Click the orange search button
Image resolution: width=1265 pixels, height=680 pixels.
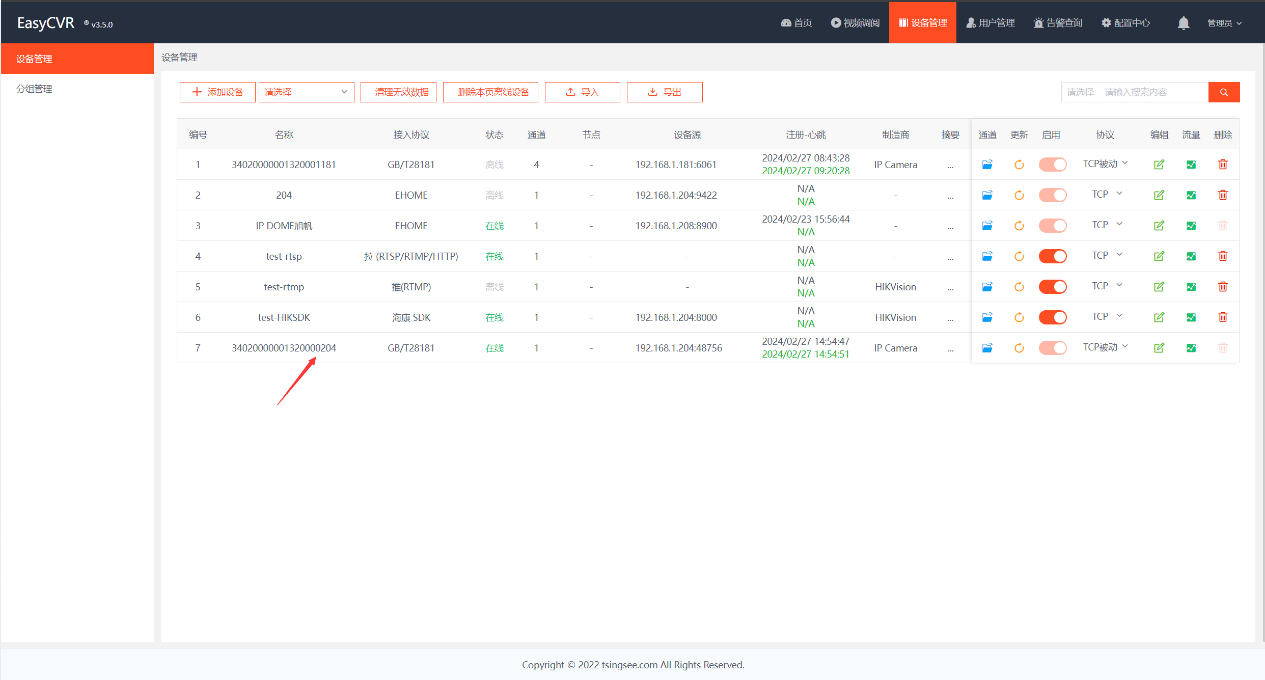tap(1224, 92)
